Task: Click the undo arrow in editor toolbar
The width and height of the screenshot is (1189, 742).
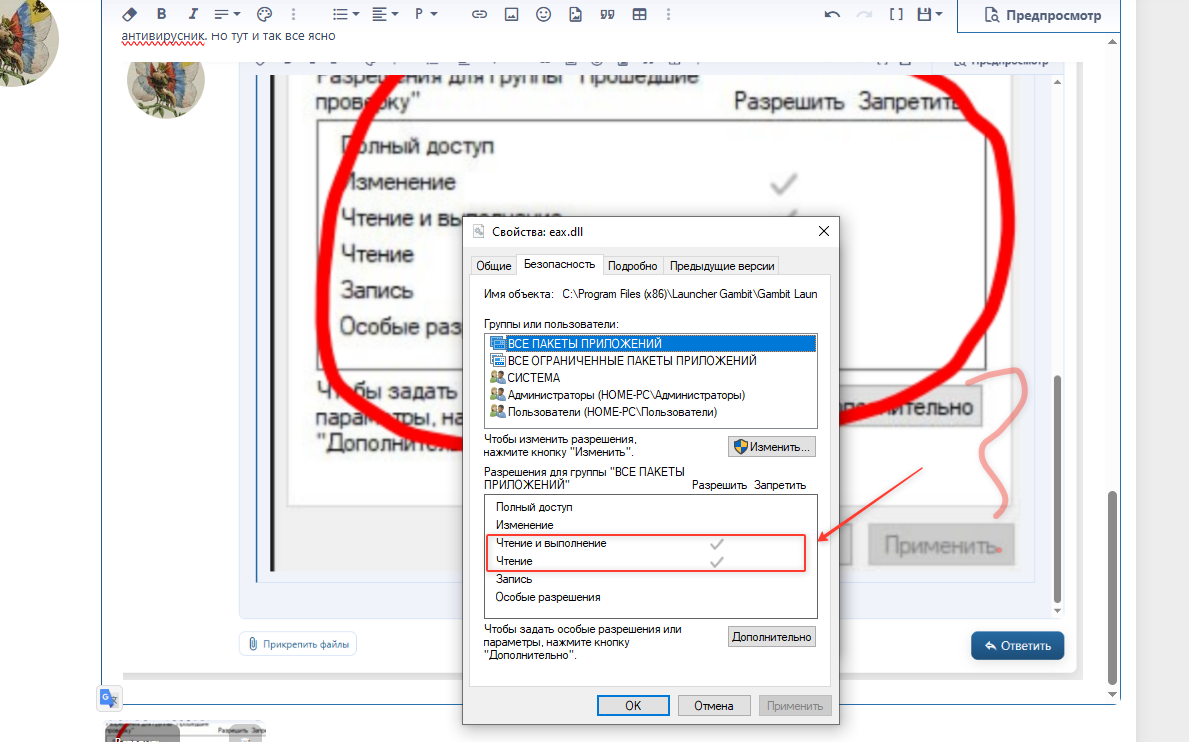Action: [832, 14]
